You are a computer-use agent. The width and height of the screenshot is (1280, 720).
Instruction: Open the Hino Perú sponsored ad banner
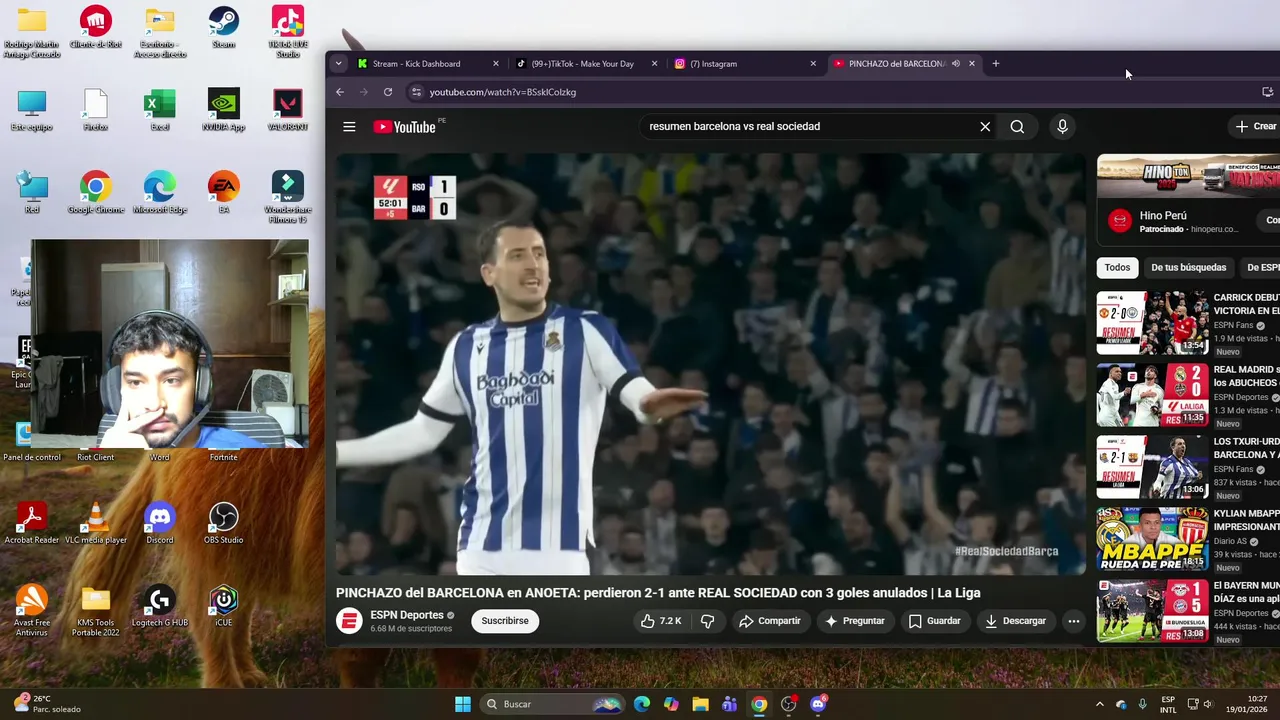coord(1188,177)
